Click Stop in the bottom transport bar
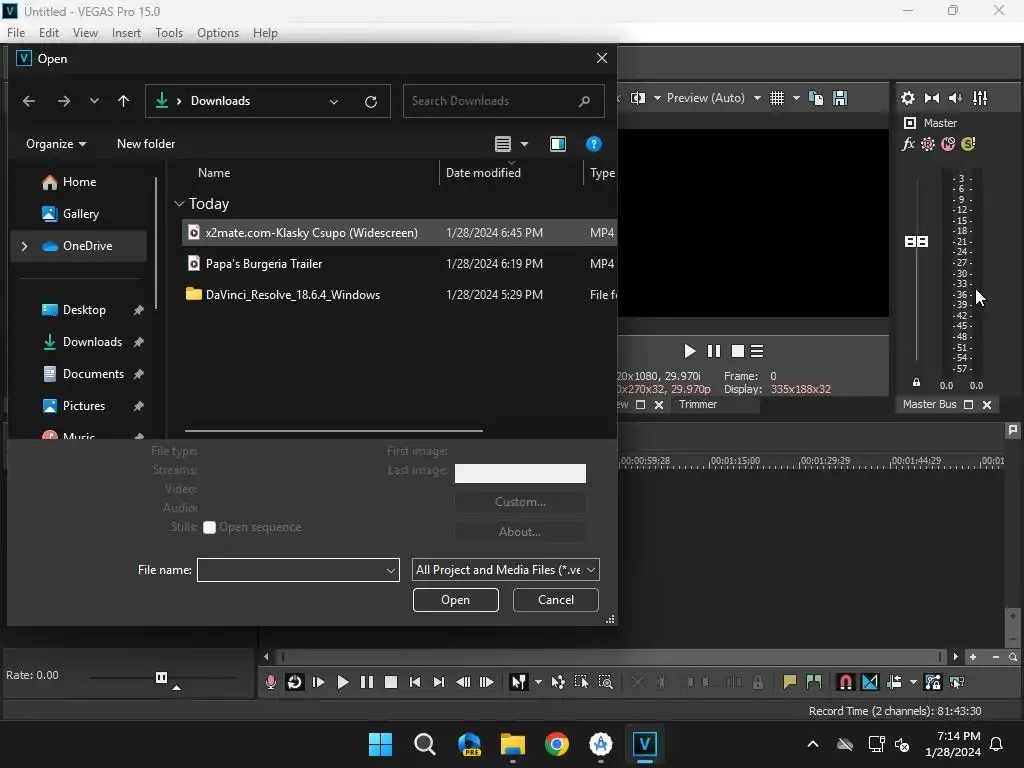The height and width of the screenshot is (768, 1024). click(x=391, y=682)
